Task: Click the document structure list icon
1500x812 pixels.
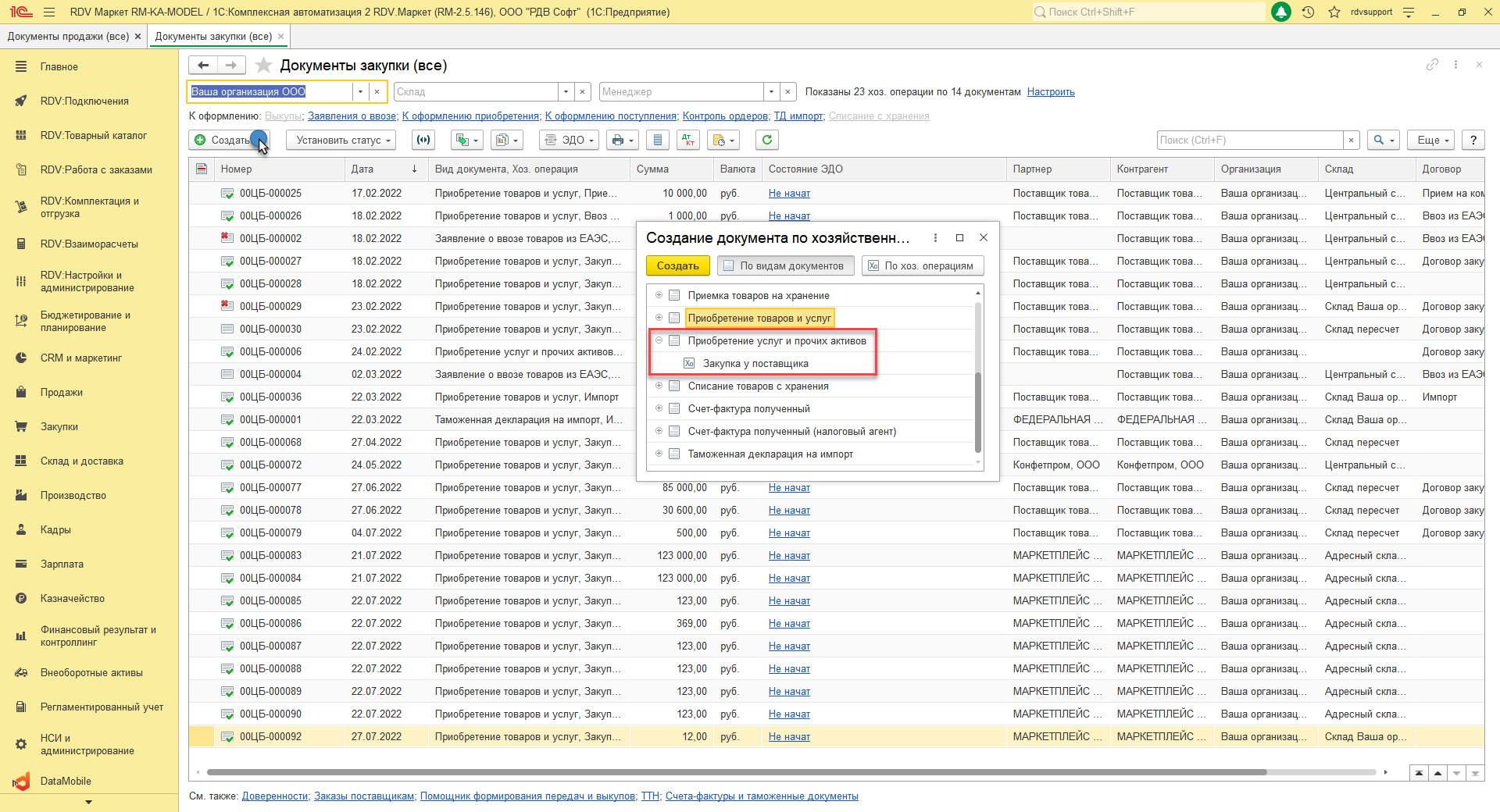Action: coord(658,140)
